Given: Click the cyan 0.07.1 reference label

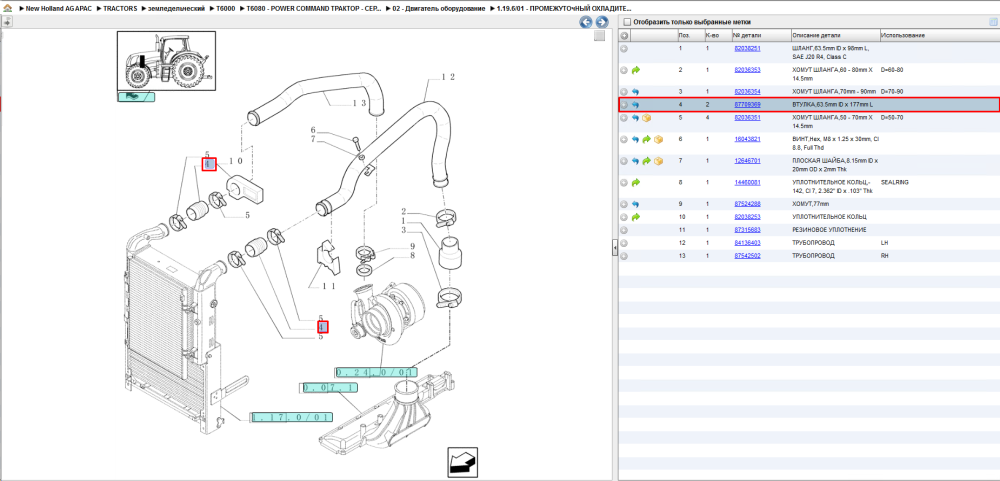Looking at the screenshot, I should (x=330, y=387).
